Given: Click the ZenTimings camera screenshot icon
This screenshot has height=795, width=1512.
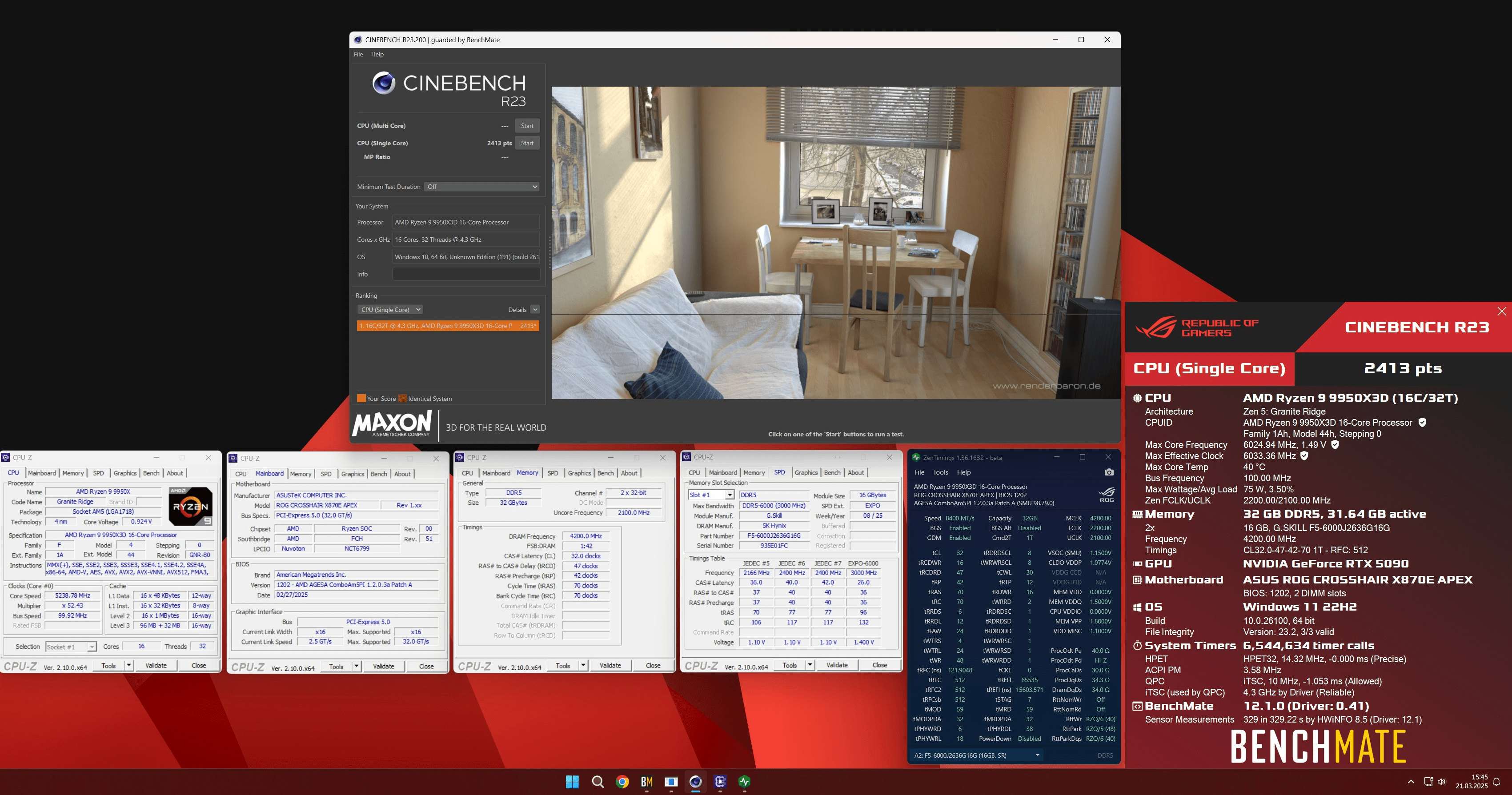Looking at the screenshot, I should (1108, 472).
